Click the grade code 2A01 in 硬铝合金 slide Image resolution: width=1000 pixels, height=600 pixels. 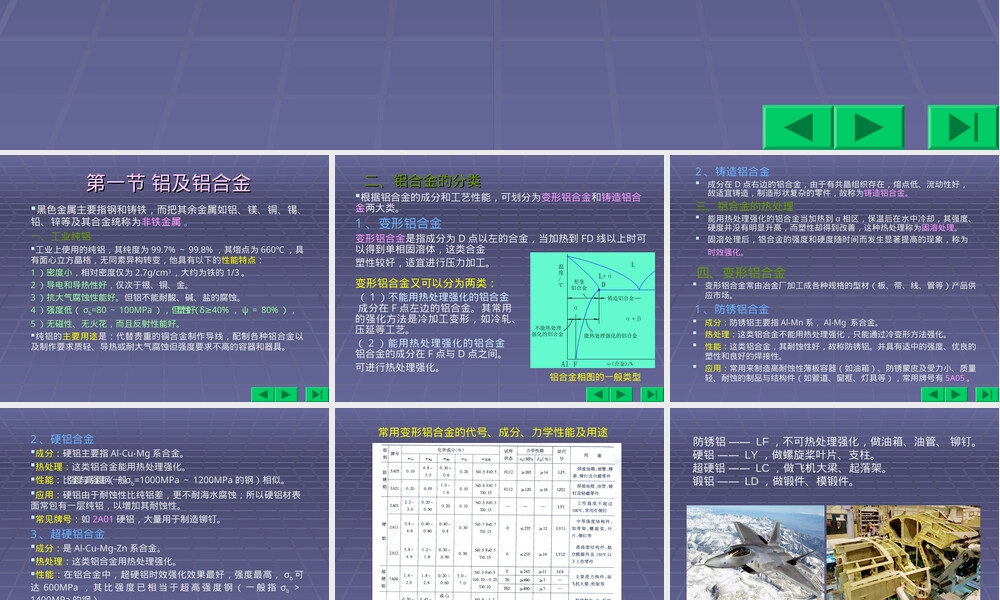(x=103, y=519)
